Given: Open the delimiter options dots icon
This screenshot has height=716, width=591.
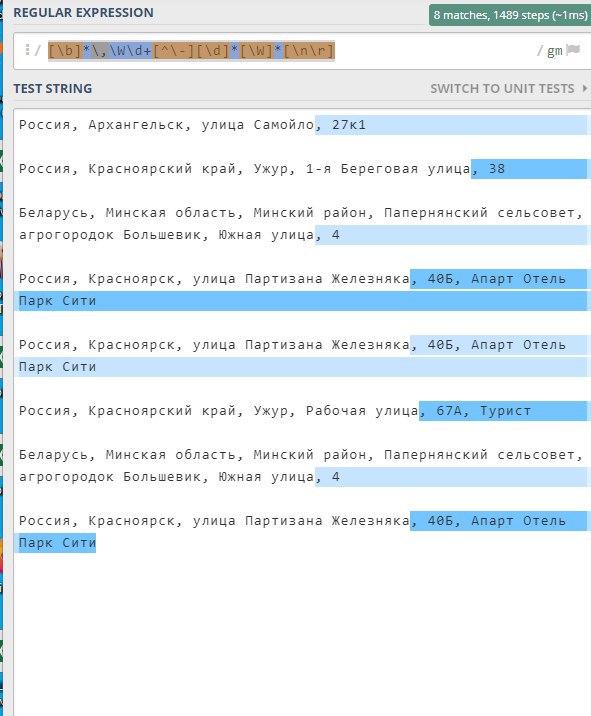Looking at the screenshot, I should [27, 49].
